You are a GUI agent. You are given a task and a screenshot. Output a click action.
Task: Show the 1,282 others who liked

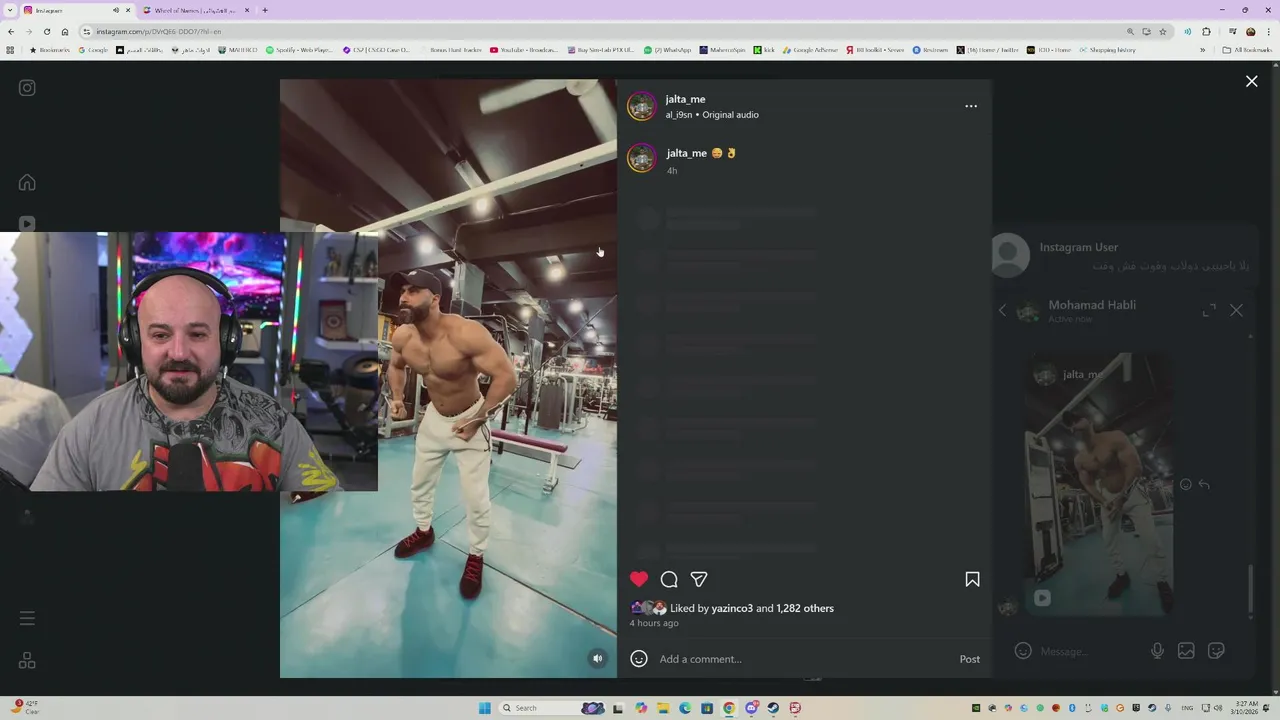805,608
